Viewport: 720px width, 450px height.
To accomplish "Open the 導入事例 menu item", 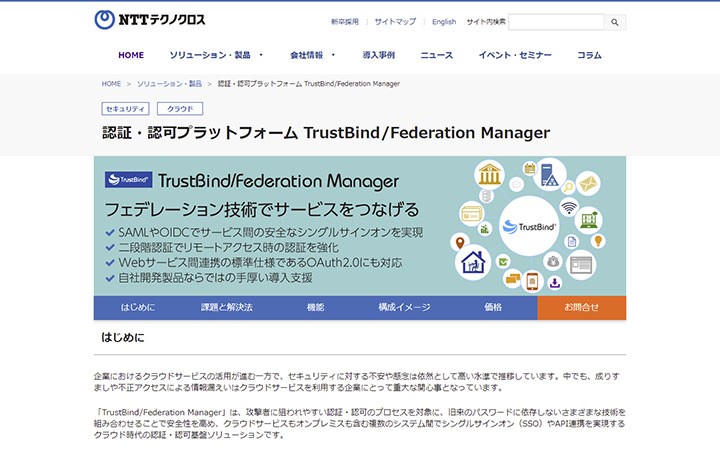I will 378,55.
